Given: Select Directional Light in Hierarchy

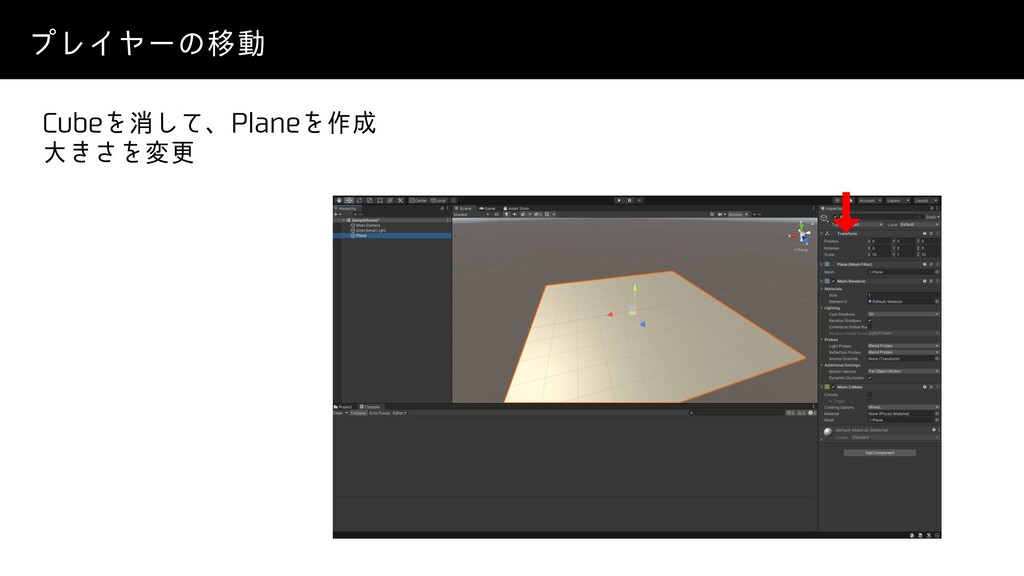Looking at the screenshot, I should (x=369, y=231).
